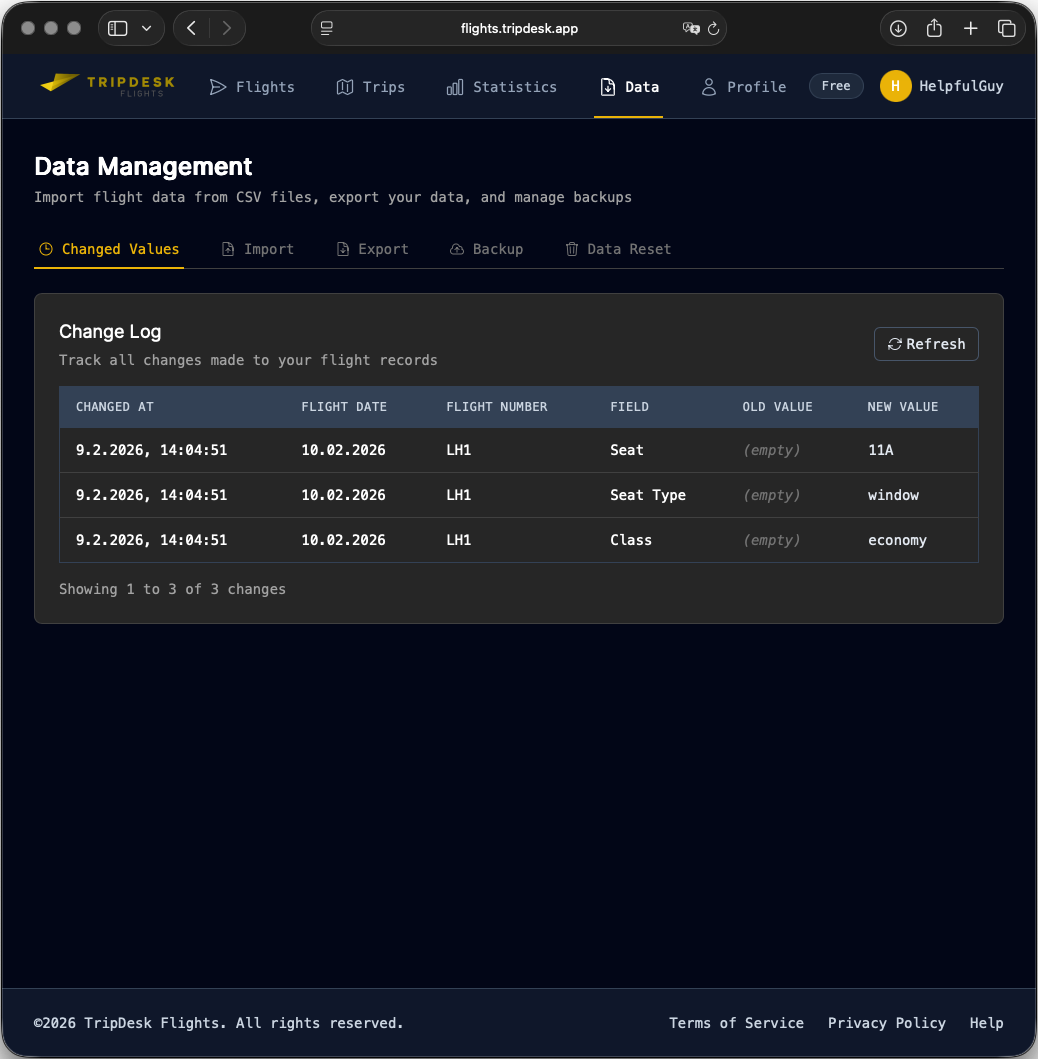Viewport: 1038px width, 1059px height.
Task: Open the Backup tab
Action: point(486,249)
